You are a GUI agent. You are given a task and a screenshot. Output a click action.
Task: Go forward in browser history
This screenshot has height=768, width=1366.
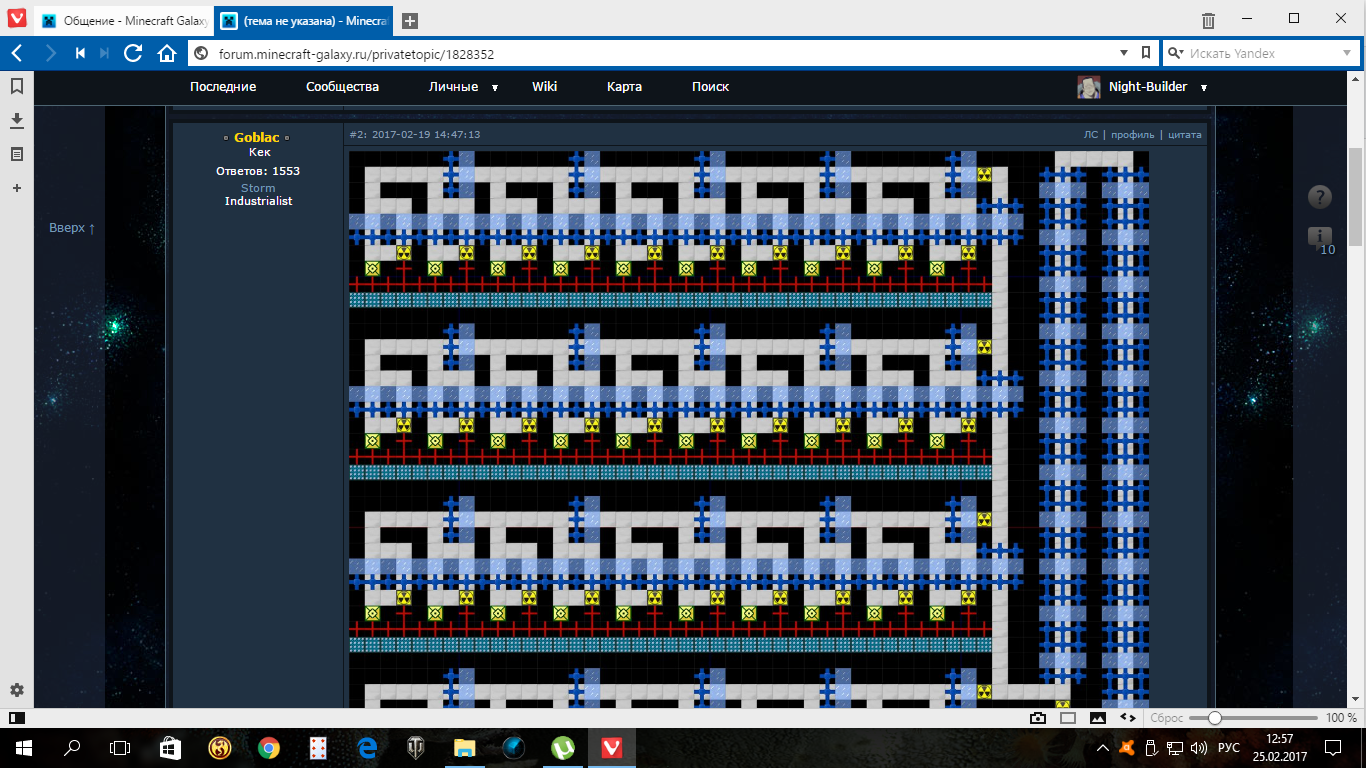(50, 53)
